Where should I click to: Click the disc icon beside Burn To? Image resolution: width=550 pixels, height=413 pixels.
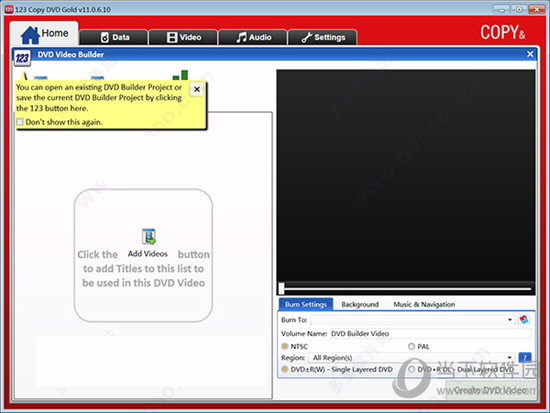[x=524, y=320]
